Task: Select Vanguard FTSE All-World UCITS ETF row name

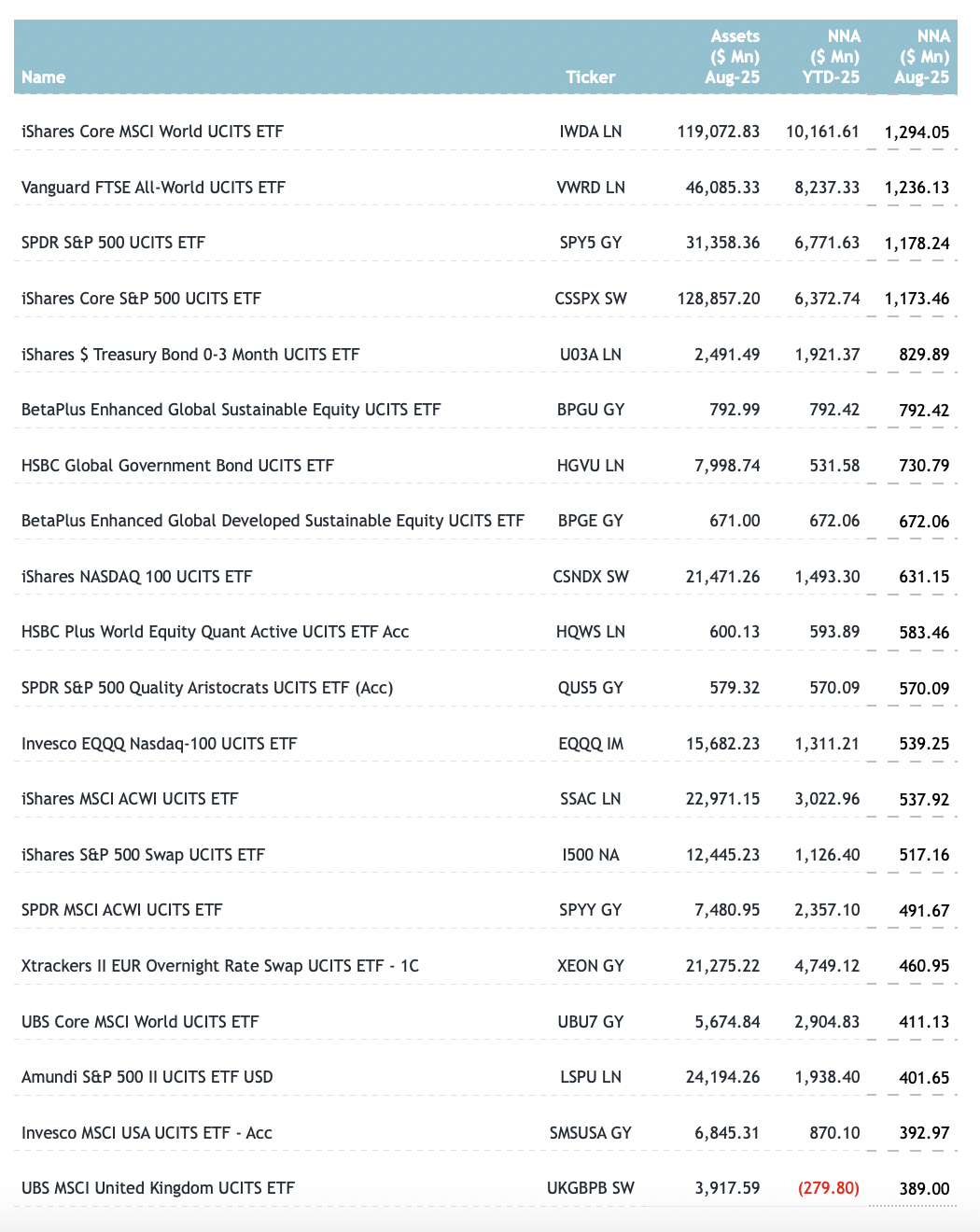Action: pyautogui.click(x=153, y=188)
